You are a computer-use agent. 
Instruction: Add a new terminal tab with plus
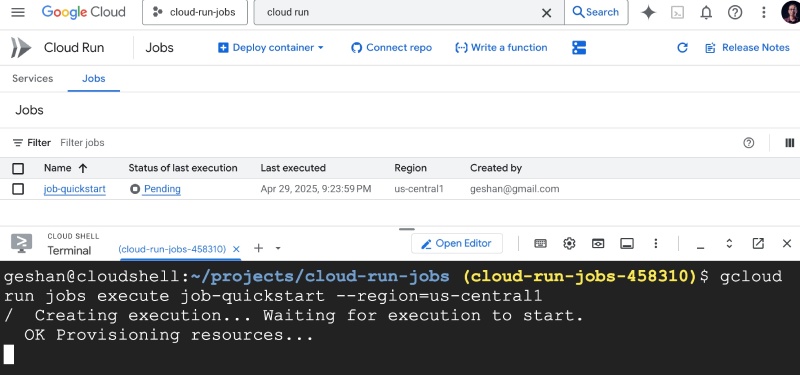pyautogui.click(x=259, y=248)
